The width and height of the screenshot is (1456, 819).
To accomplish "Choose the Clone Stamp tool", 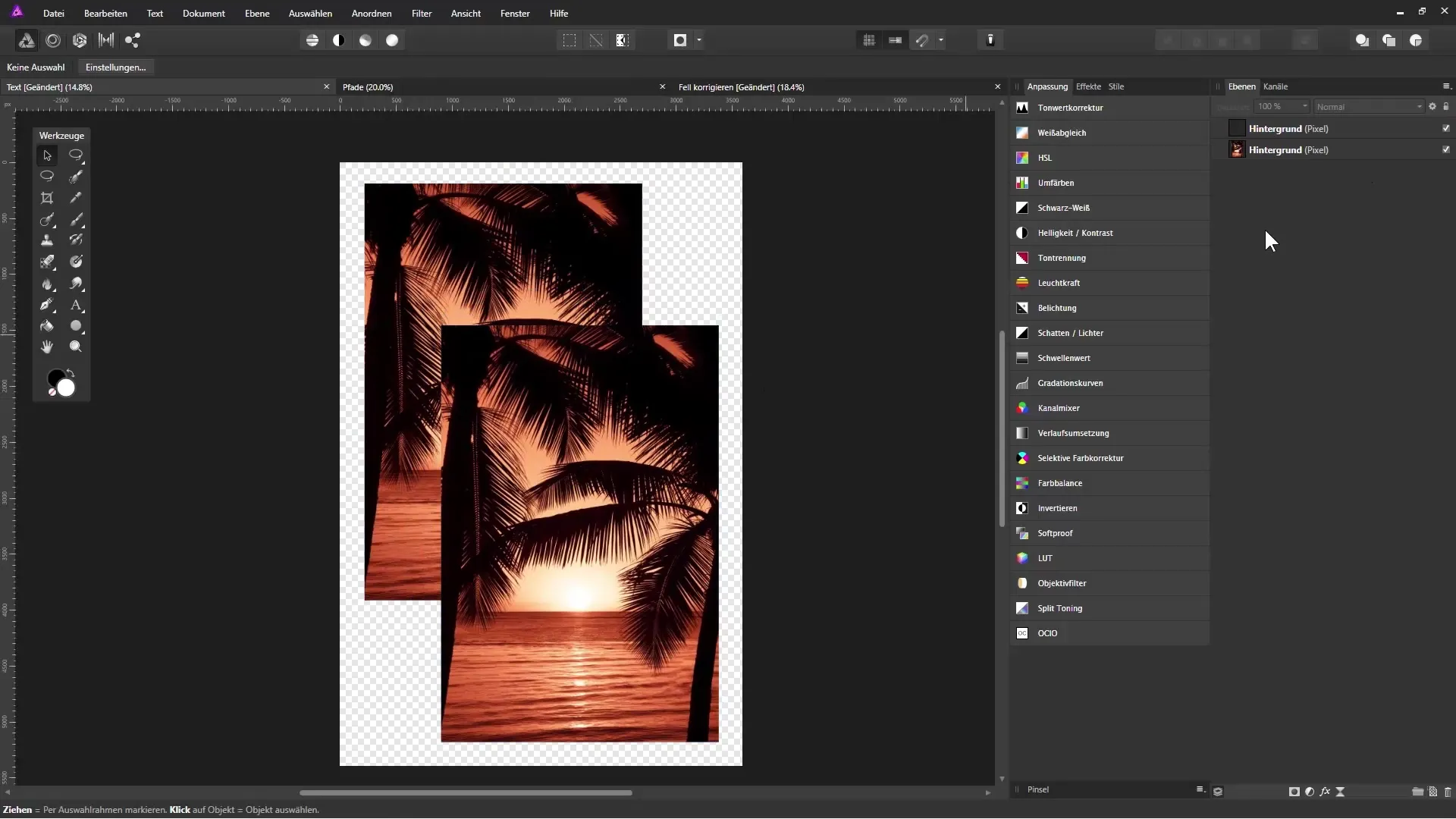I will click(x=47, y=240).
